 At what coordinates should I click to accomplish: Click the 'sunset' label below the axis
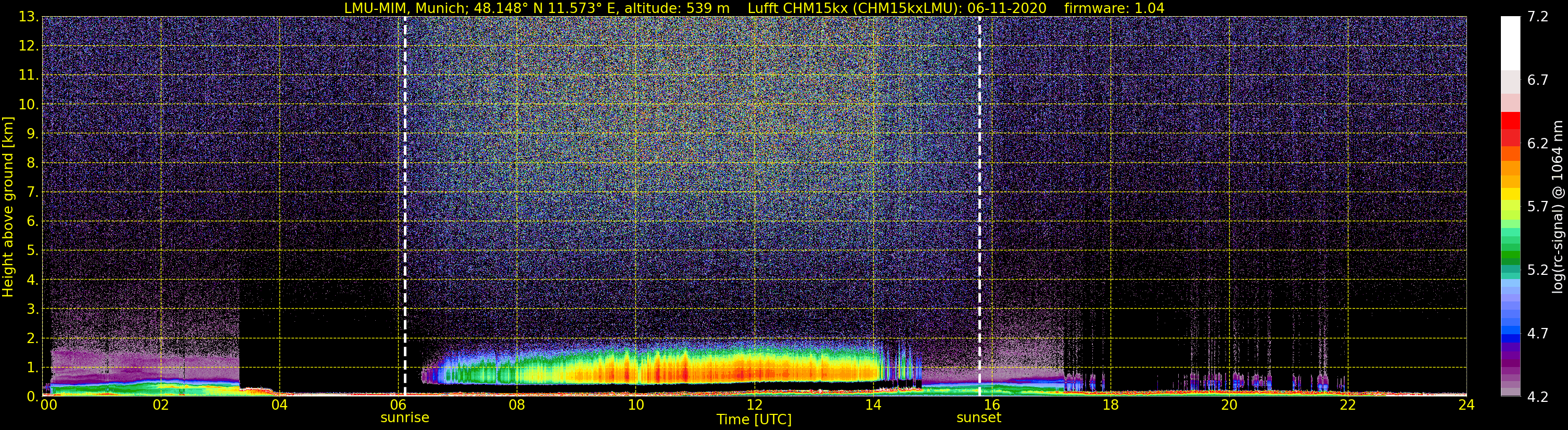[x=979, y=418]
